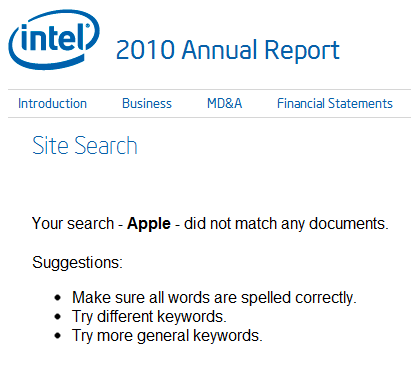
Task: Click the 'Try different keywords' suggestion
Action: tap(149, 317)
